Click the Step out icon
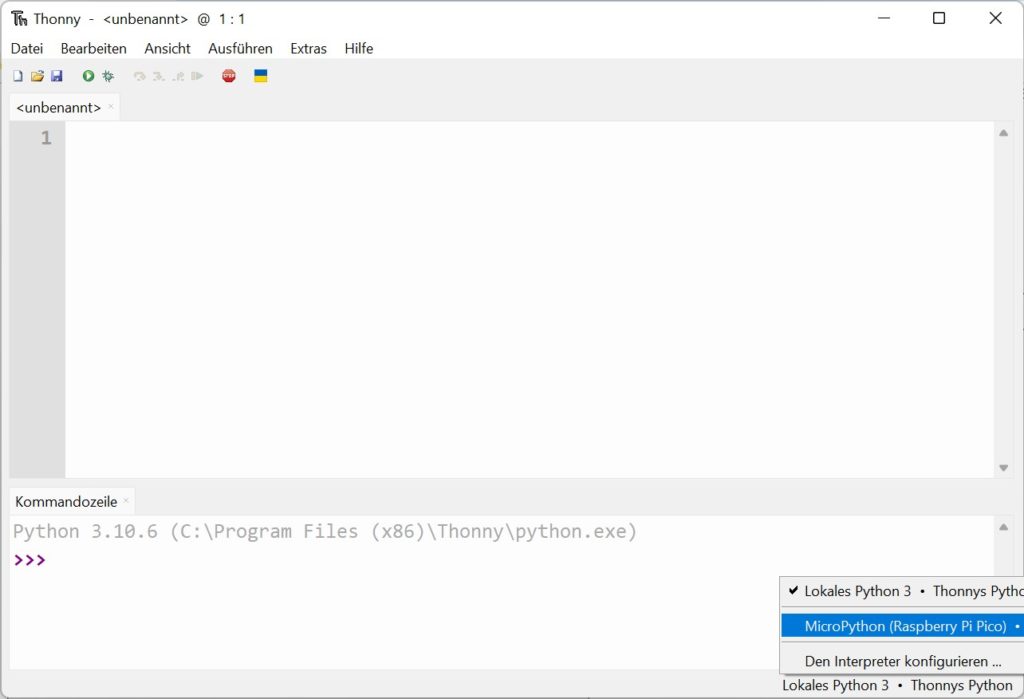 (x=178, y=76)
